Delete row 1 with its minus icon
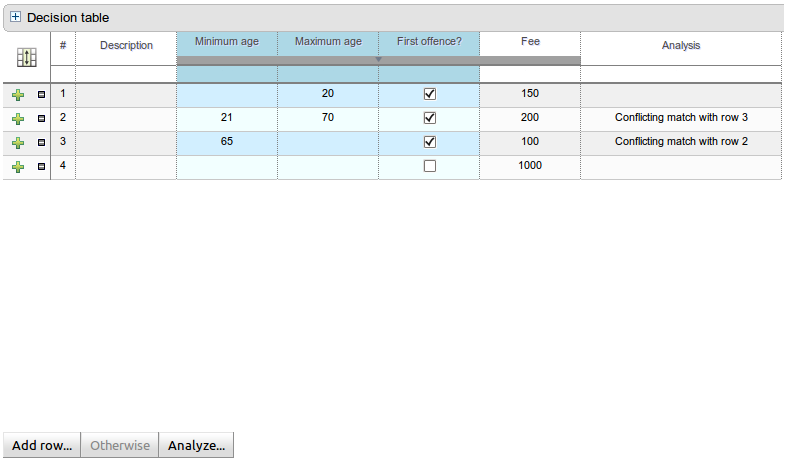Image resolution: width=785 pixels, height=461 pixels. [41, 95]
